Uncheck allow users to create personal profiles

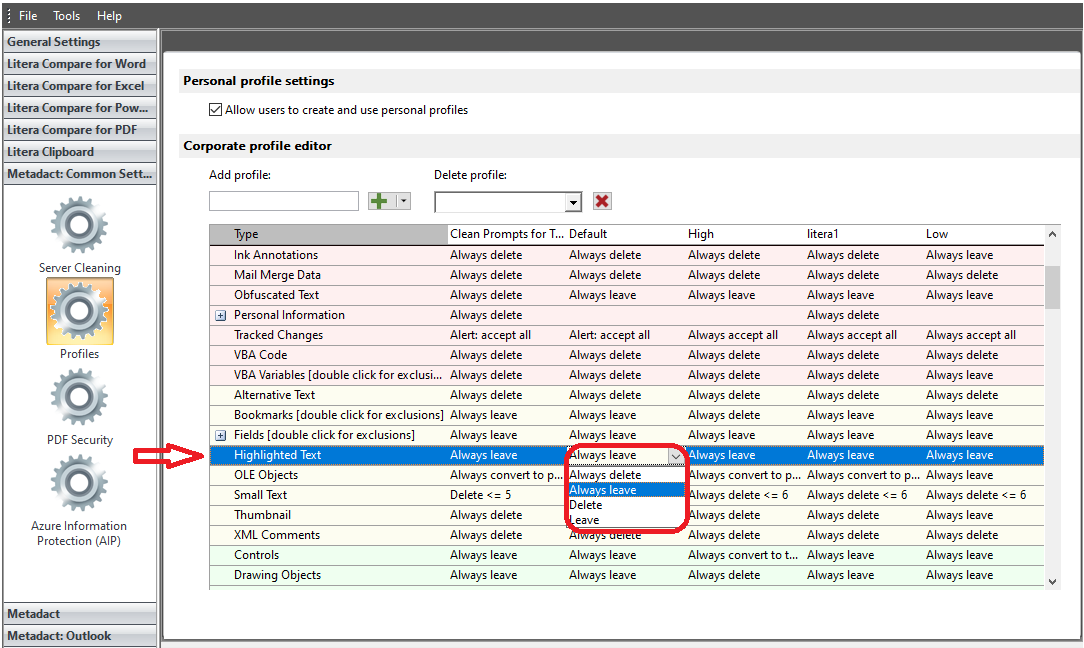coord(216,110)
